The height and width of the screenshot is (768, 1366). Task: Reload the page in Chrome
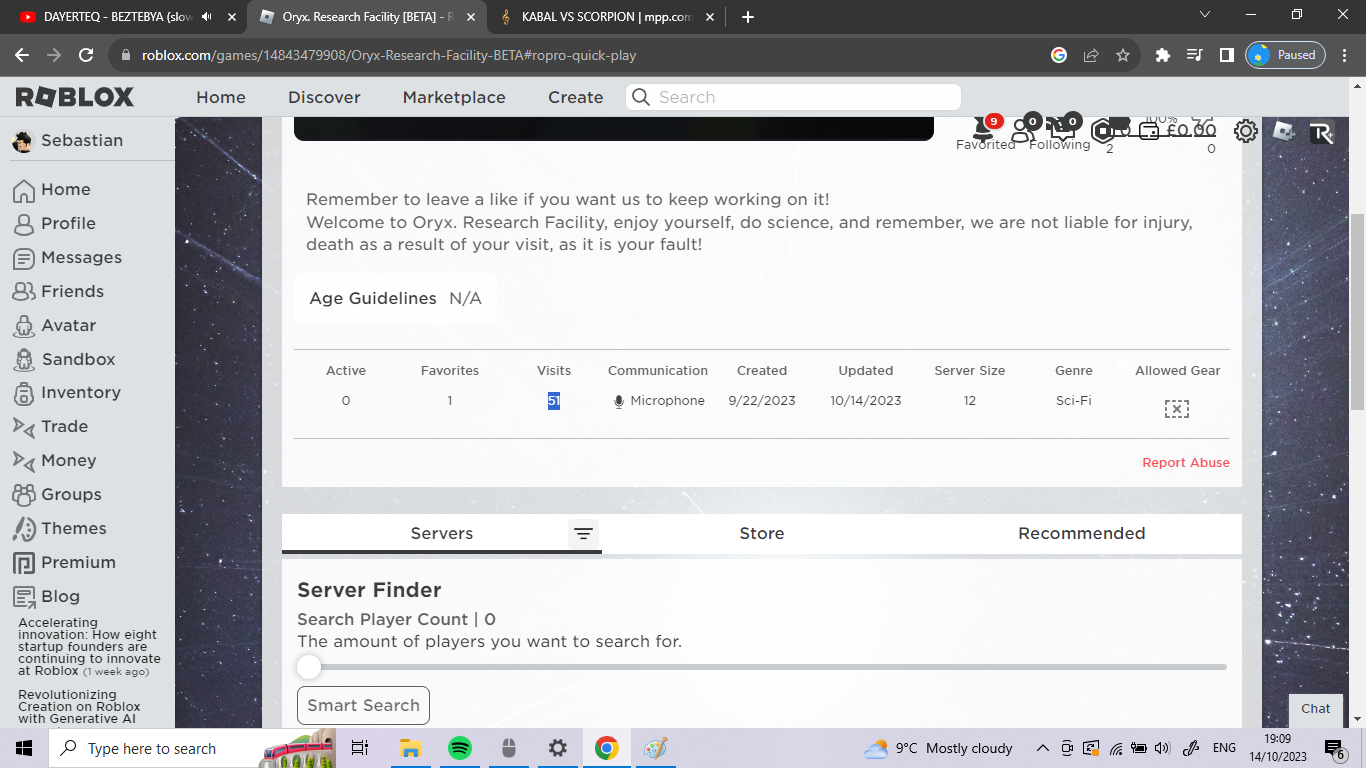86,56
